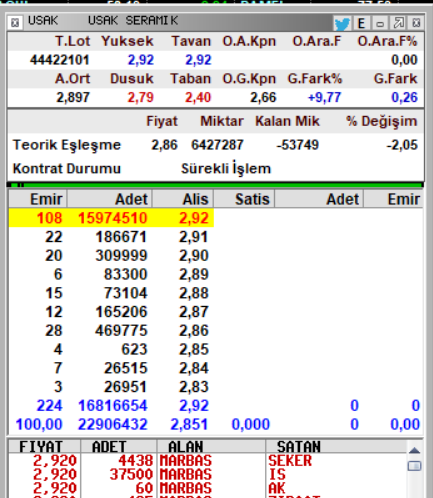Image resolution: width=433 pixels, height=498 pixels.
Task: Select the Alis column header
Action: click(x=183, y=199)
